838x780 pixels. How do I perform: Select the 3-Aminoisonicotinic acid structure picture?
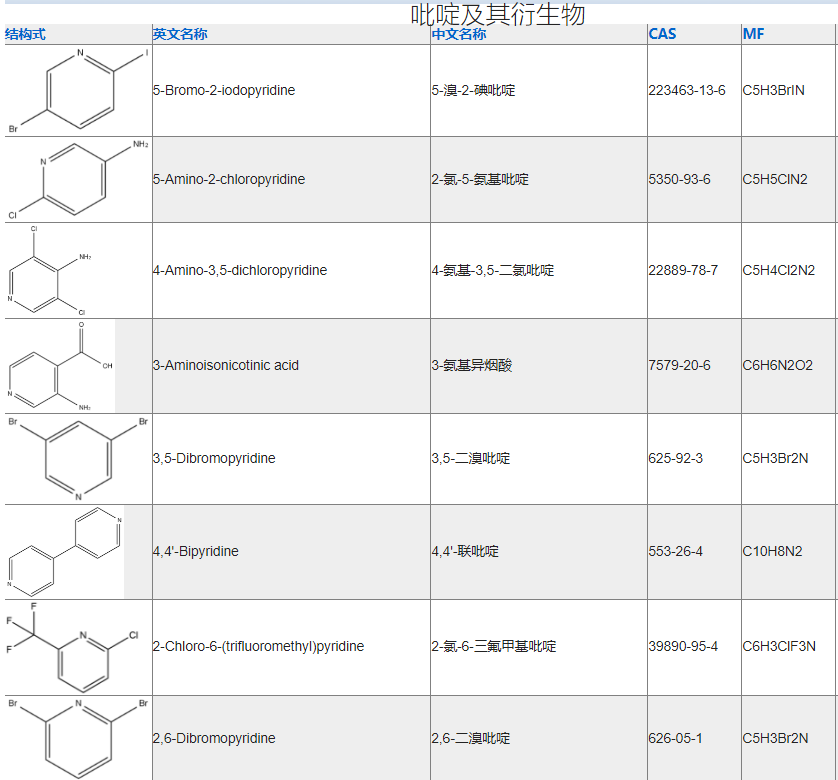click(60, 366)
